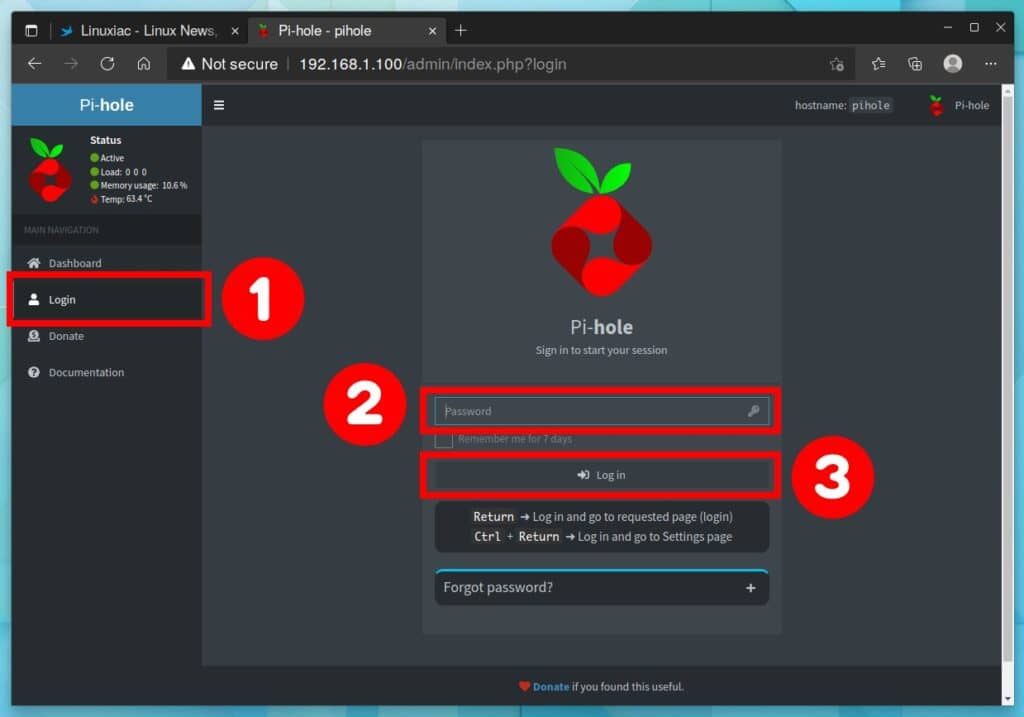Open the browser Settings and more menu
Screen dimensions: 1024x717
(x=990, y=63)
